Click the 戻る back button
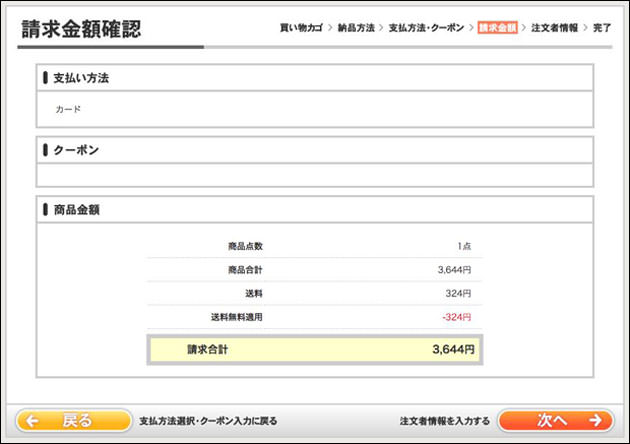Image resolution: width=630 pixels, height=444 pixels. click(x=74, y=421)
